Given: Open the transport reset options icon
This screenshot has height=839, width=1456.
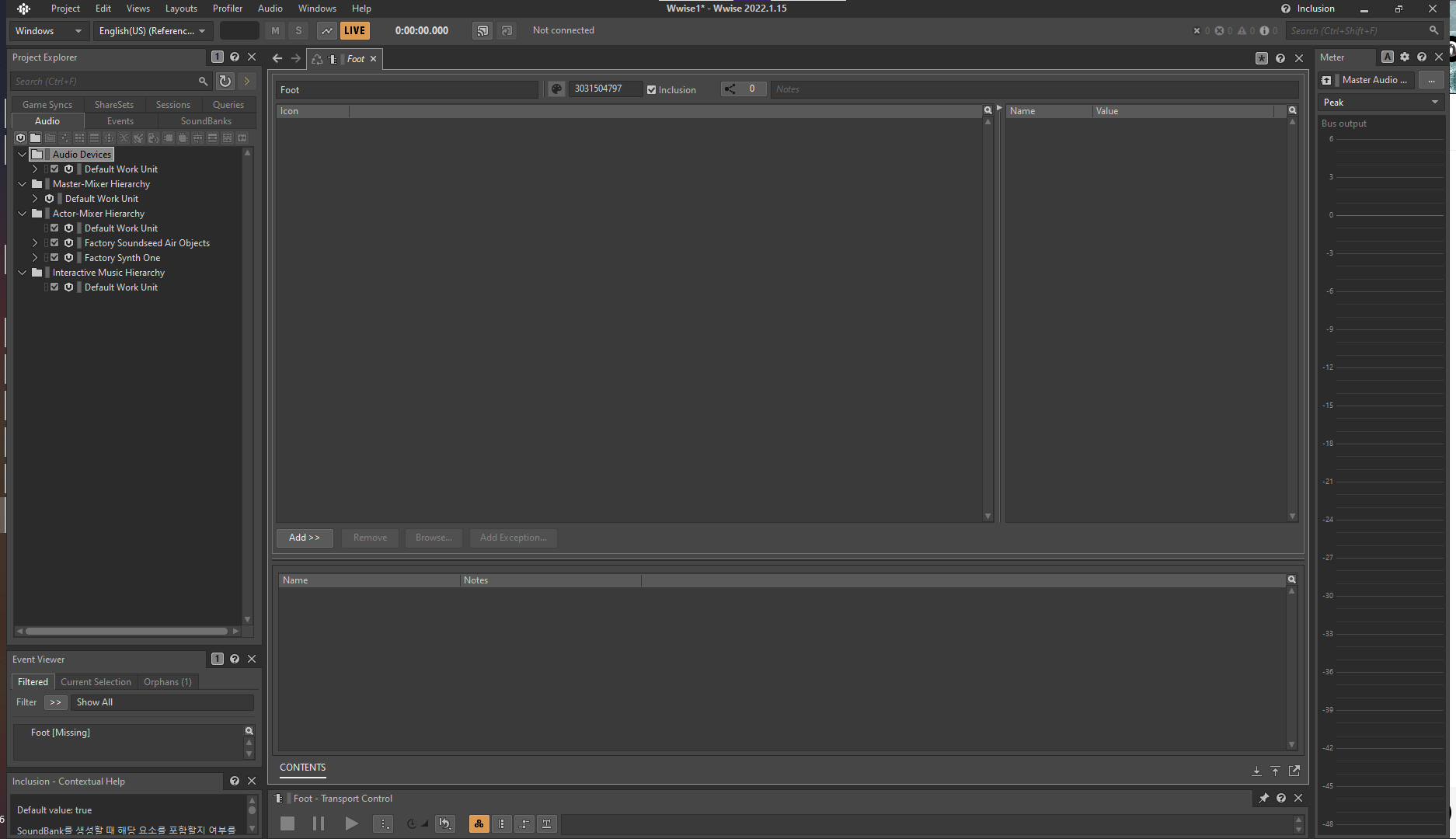Looking at the screenshot, I should click(x=445, y=823).
